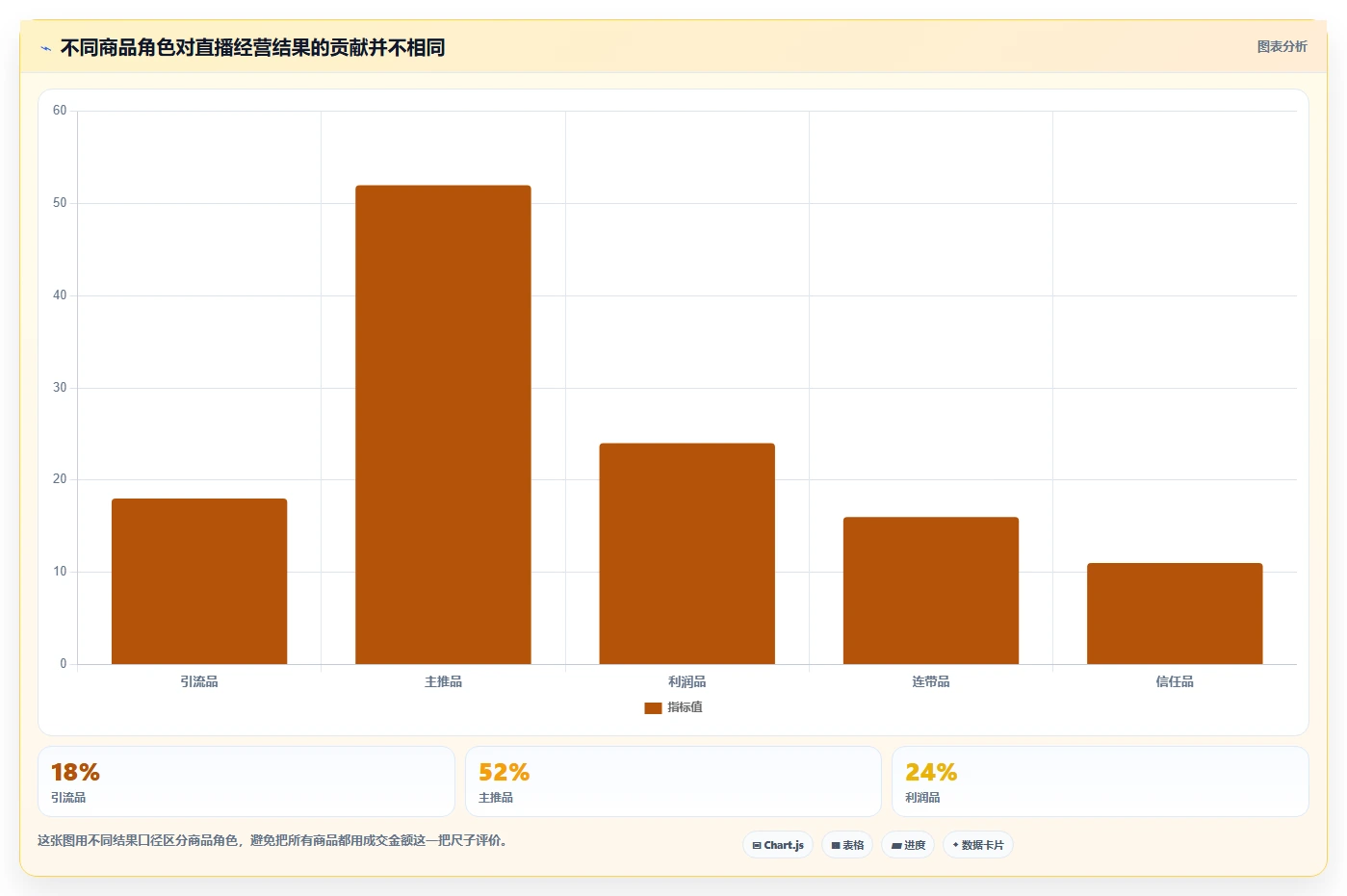The width and height of the screenshot is (1347, 896).
Task: Select the 表格 tag
Action: 847,845
